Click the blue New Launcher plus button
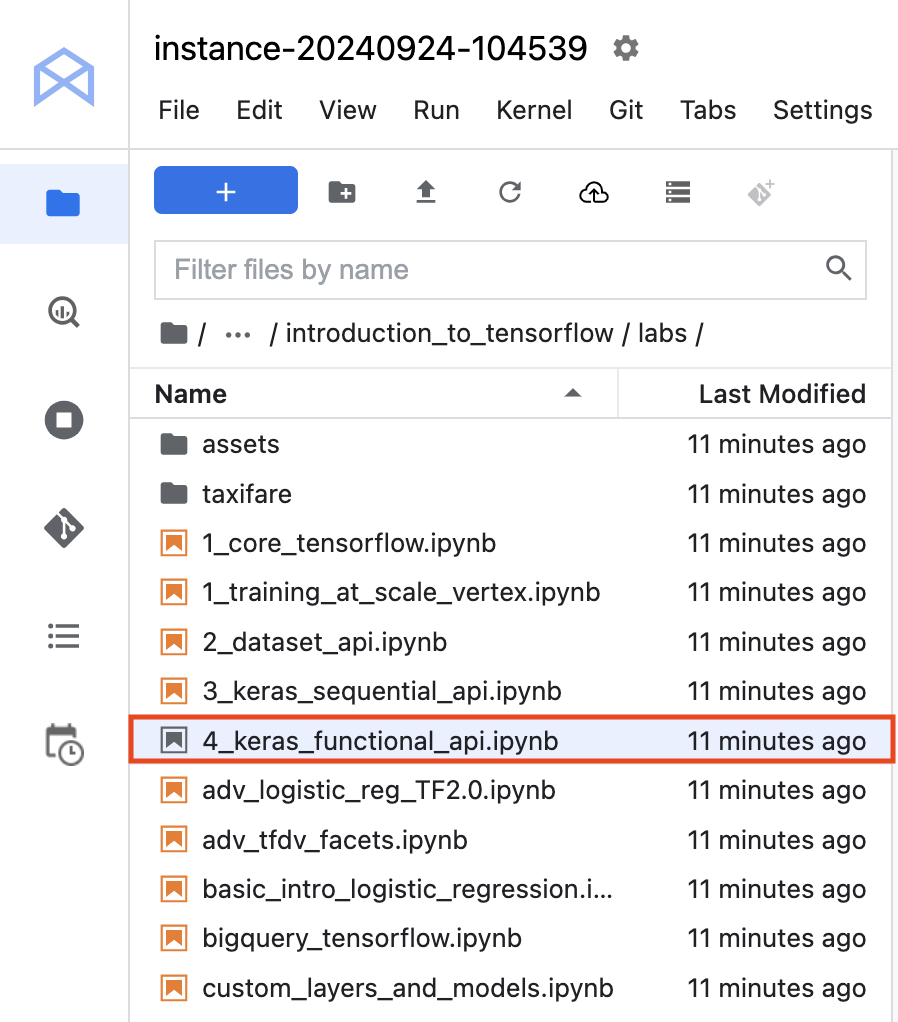898x1022 pixels. tap(226, 190)
